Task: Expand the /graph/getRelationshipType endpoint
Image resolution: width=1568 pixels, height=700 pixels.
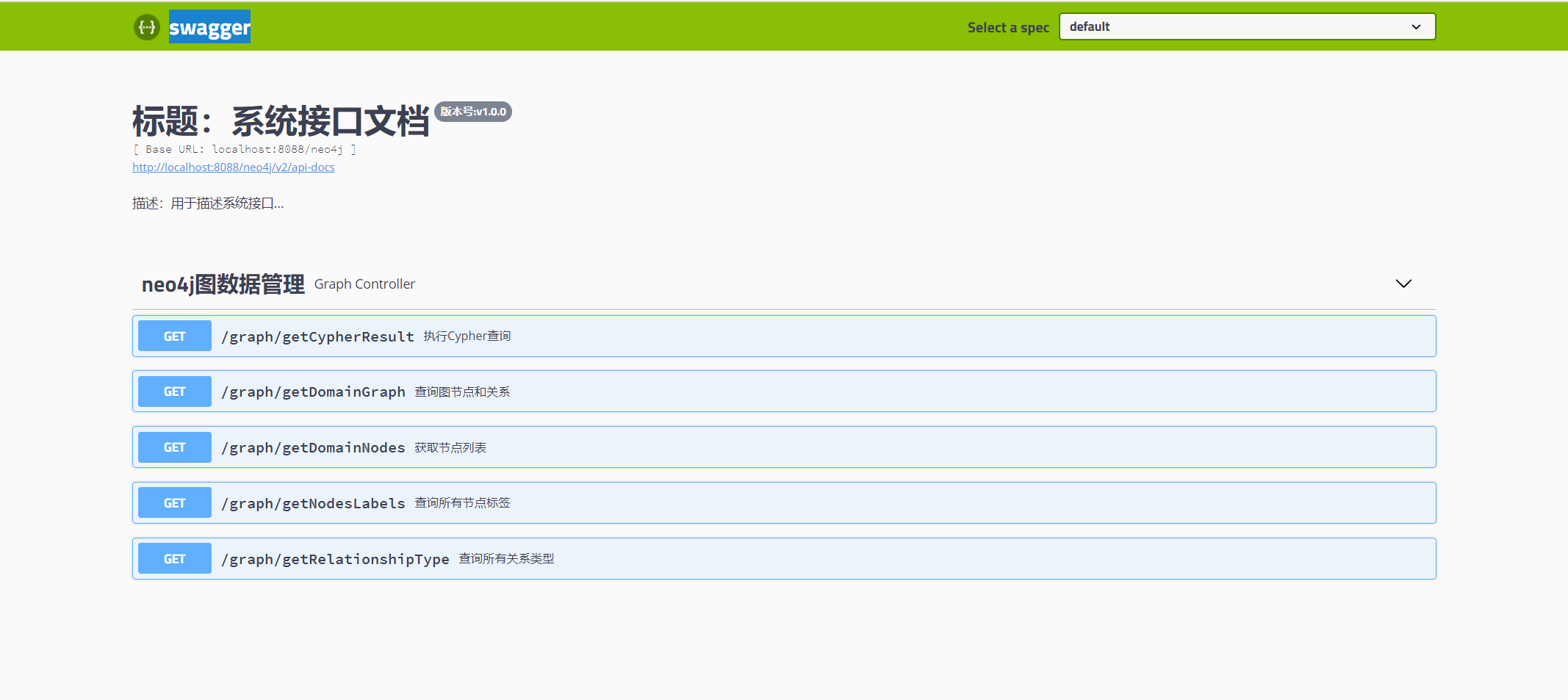Action: click(x=784, y=559)
